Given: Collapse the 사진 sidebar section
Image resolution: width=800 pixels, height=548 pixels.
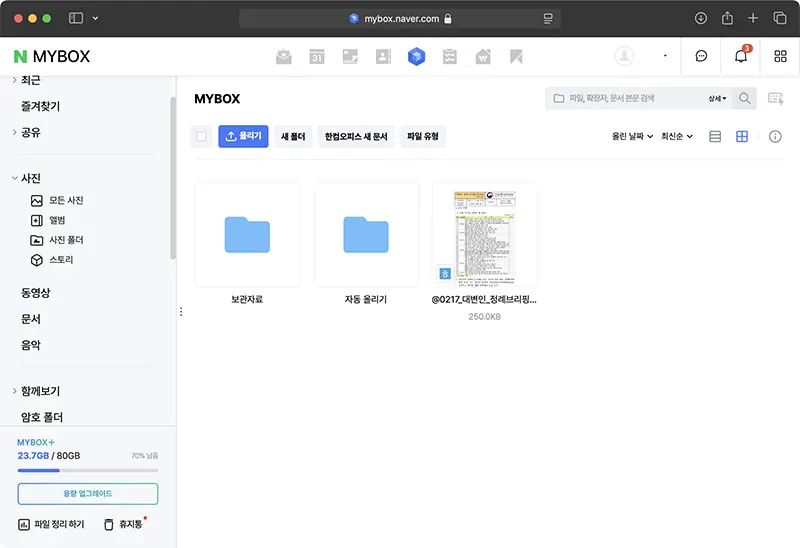Looking at the screenshot, I should tap(14, 178).
